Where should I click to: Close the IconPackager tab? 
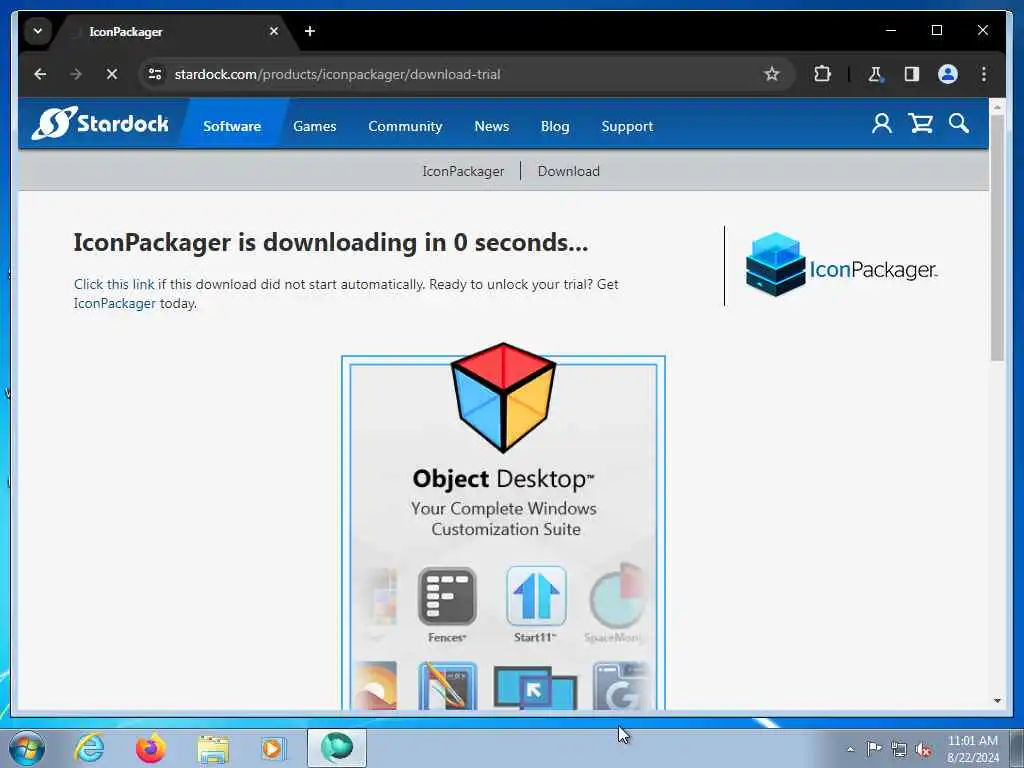(274, 31)
